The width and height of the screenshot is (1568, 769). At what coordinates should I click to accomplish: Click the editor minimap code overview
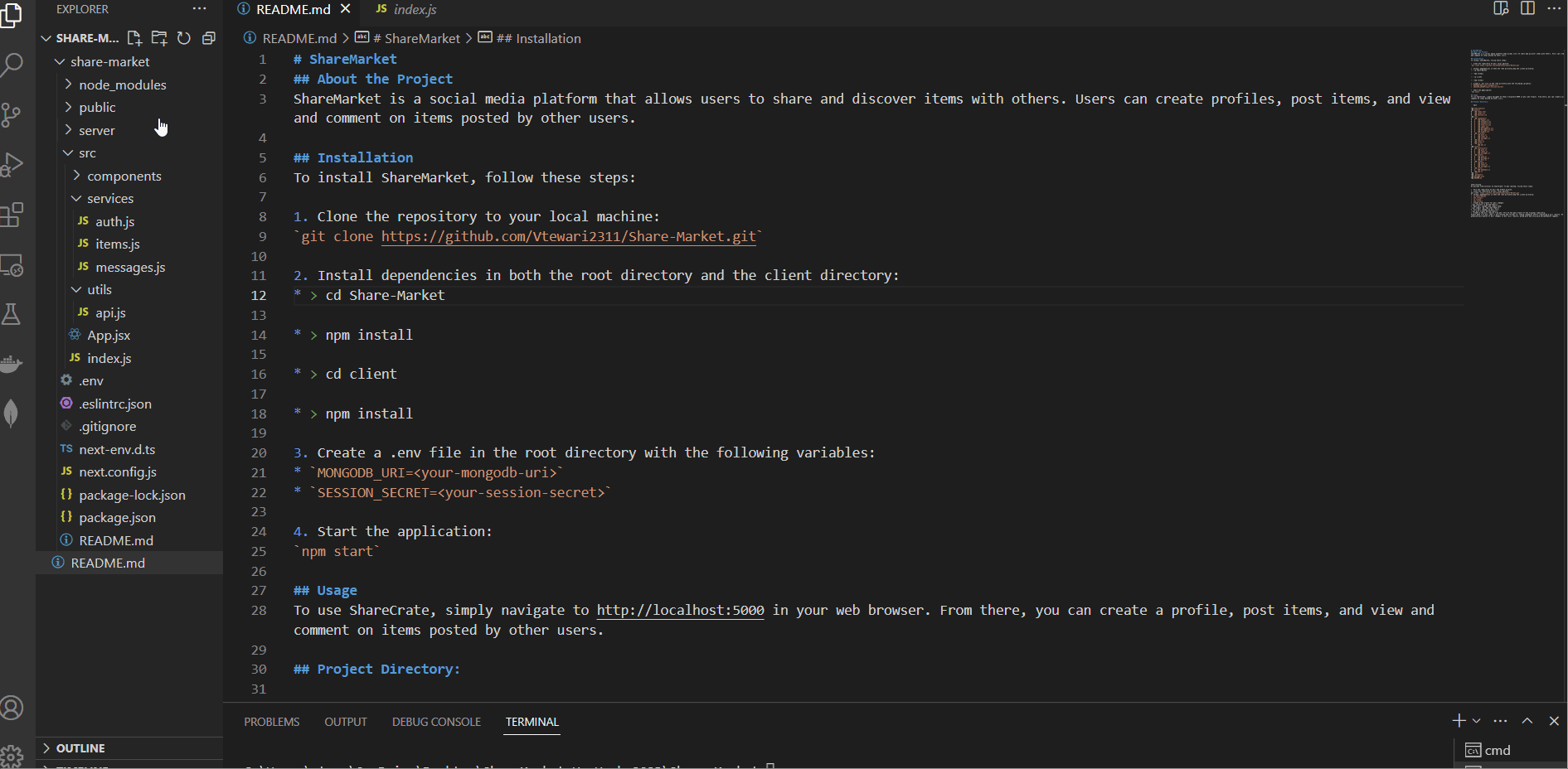point(1517,133)
